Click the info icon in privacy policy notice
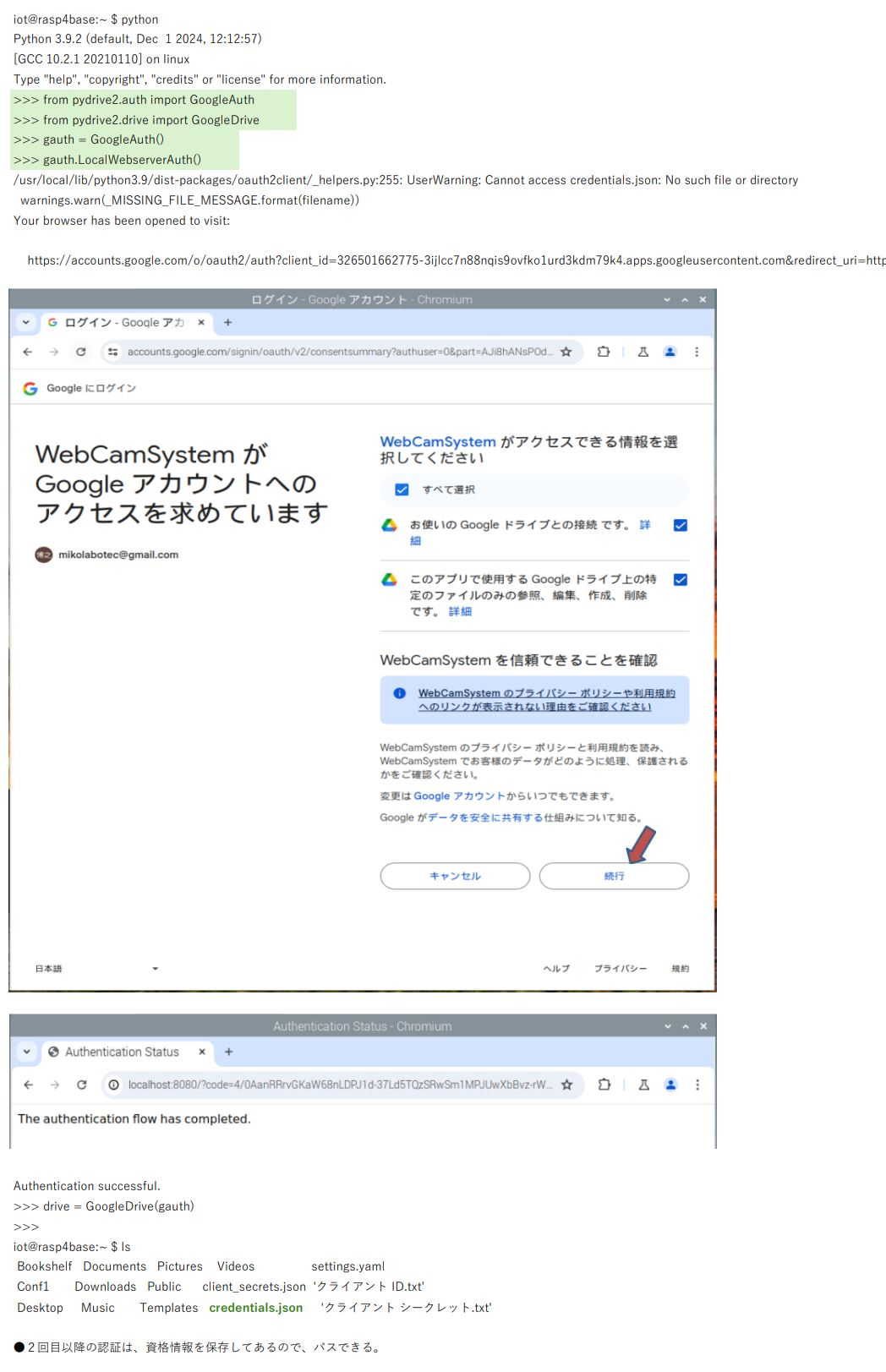The width and height of the screenshot is (886, 1372). (400, 693)
